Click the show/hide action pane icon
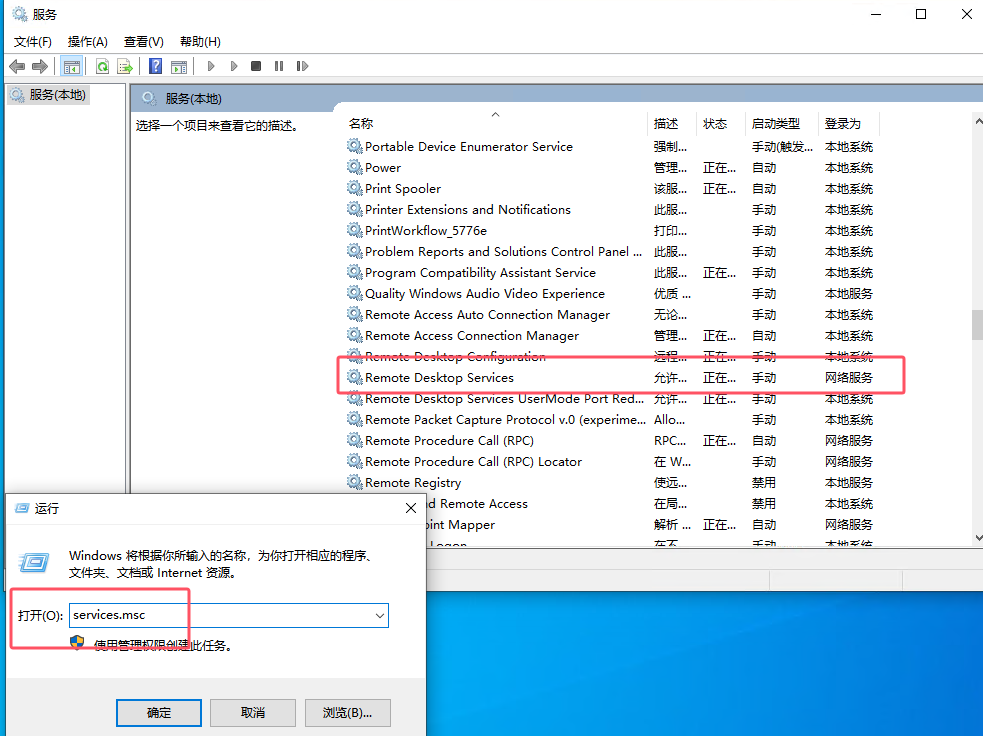This screenshot has height=736, width=983. click(179, 66)
